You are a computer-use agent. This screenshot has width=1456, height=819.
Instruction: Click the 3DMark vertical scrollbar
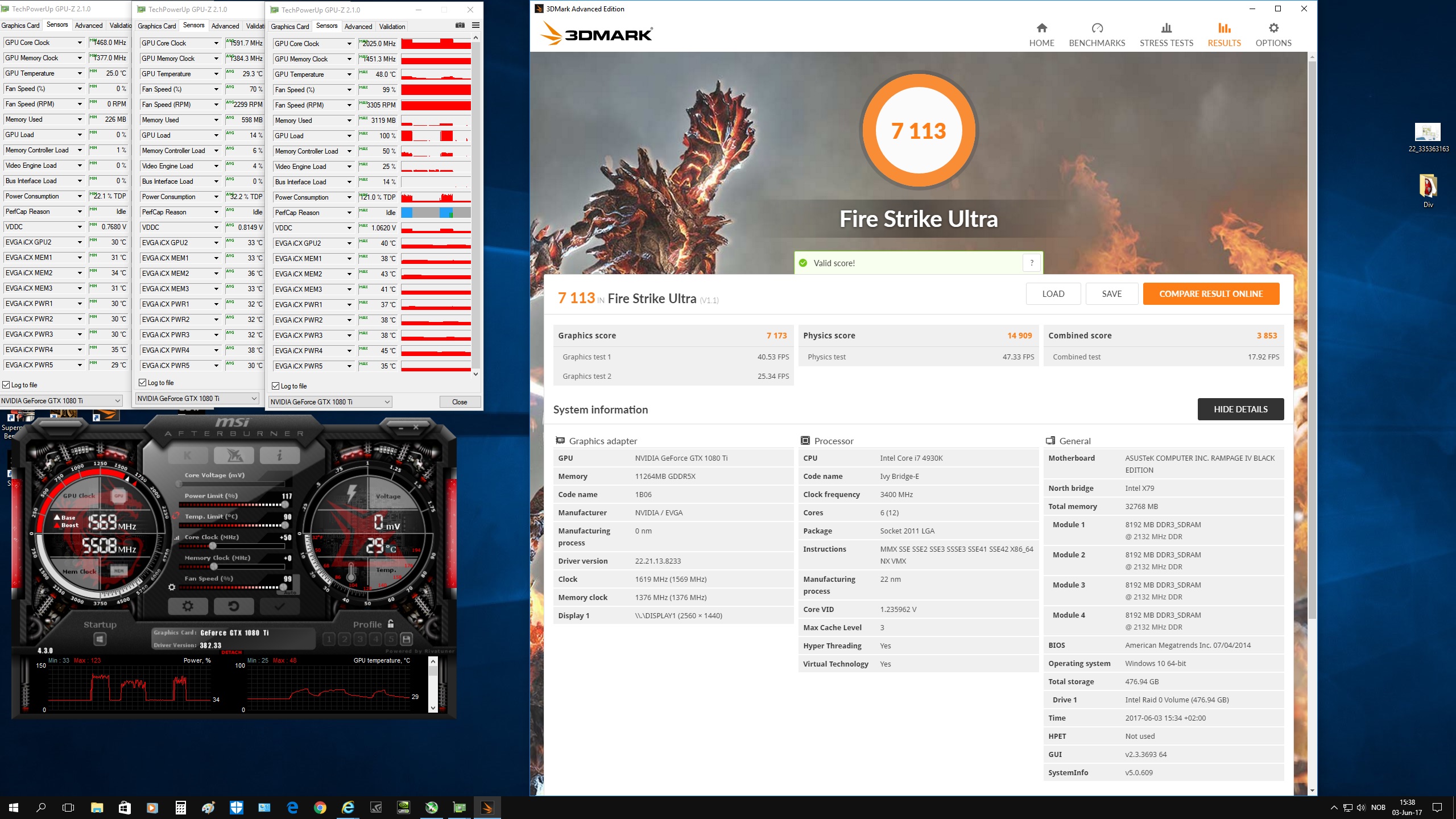(x=1312, y=341)
